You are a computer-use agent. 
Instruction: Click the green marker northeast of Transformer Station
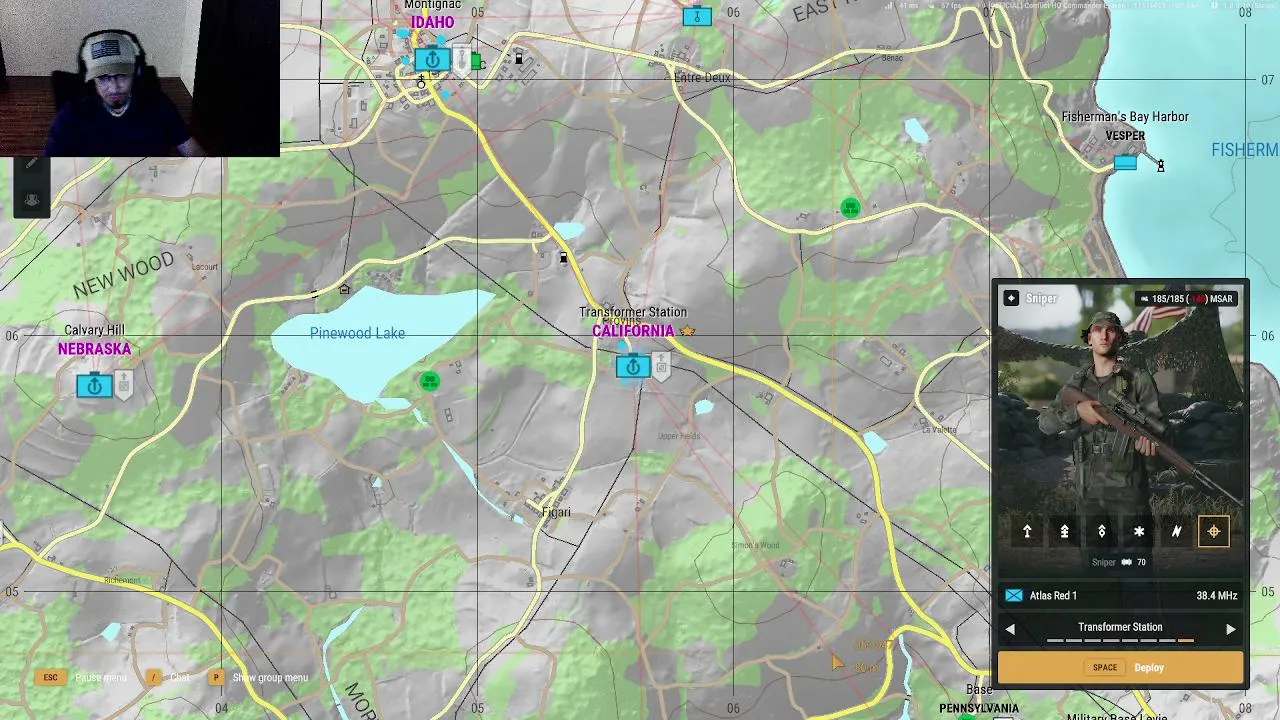click(850, 208)
